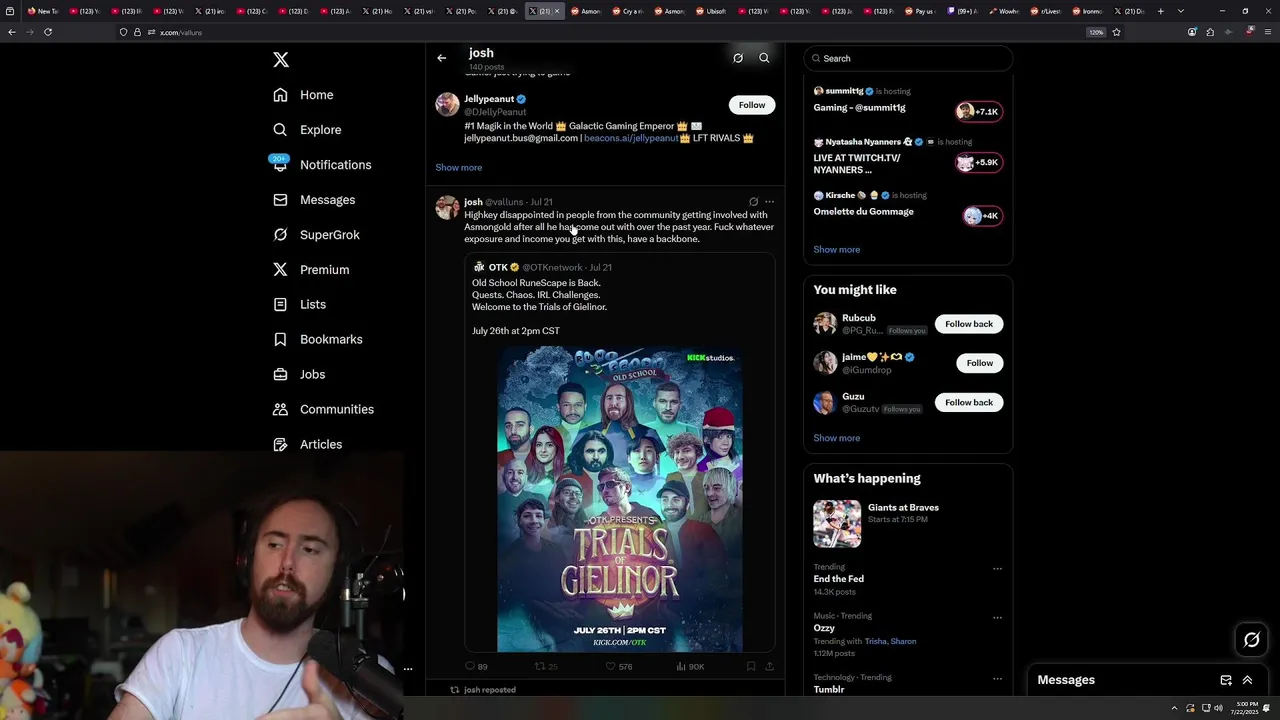Viewport: 1280px width, 720px height.
Task: Open the +4K listeners badge
Action: point(982,216)
